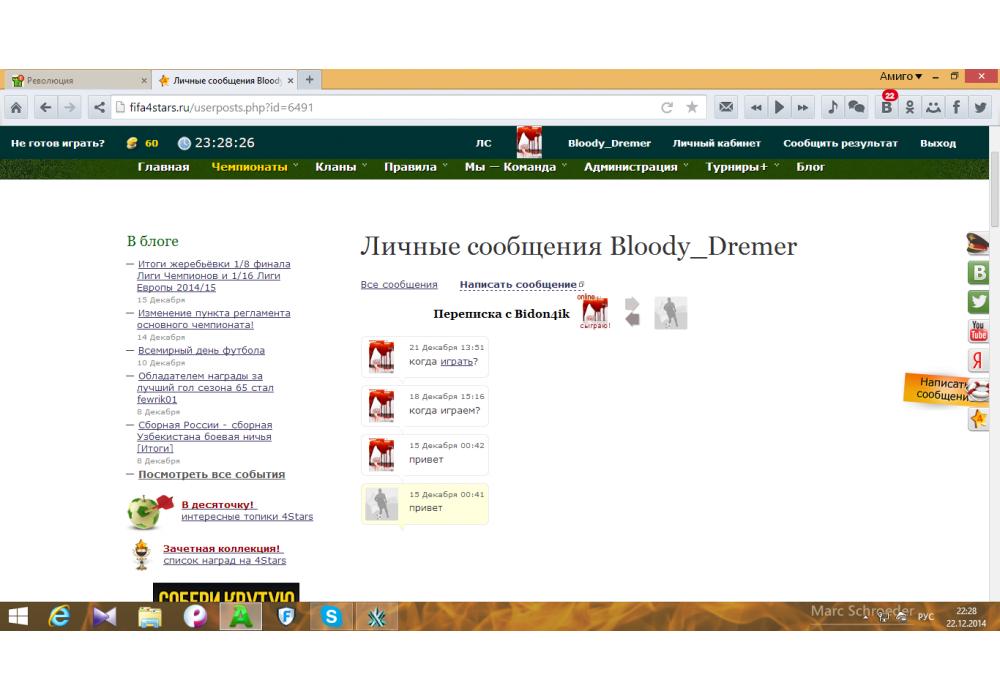Open VKontakte toolbar icon with 22 badge

coord(886,107)
